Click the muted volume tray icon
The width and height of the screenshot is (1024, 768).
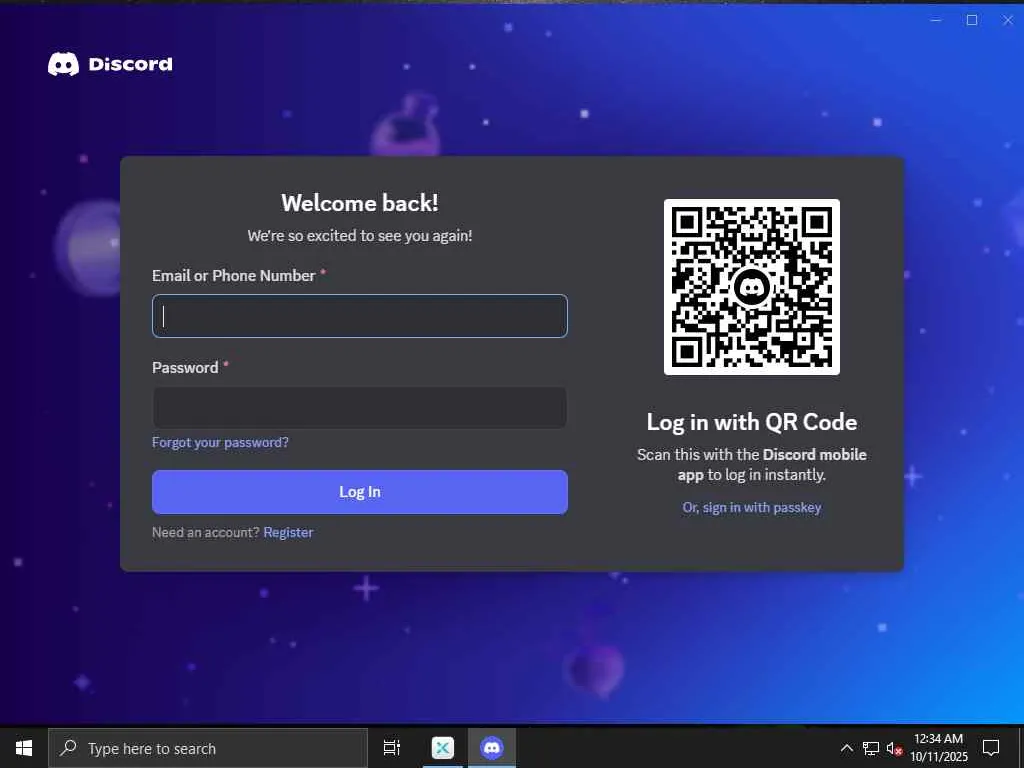(x=894, y=748)
